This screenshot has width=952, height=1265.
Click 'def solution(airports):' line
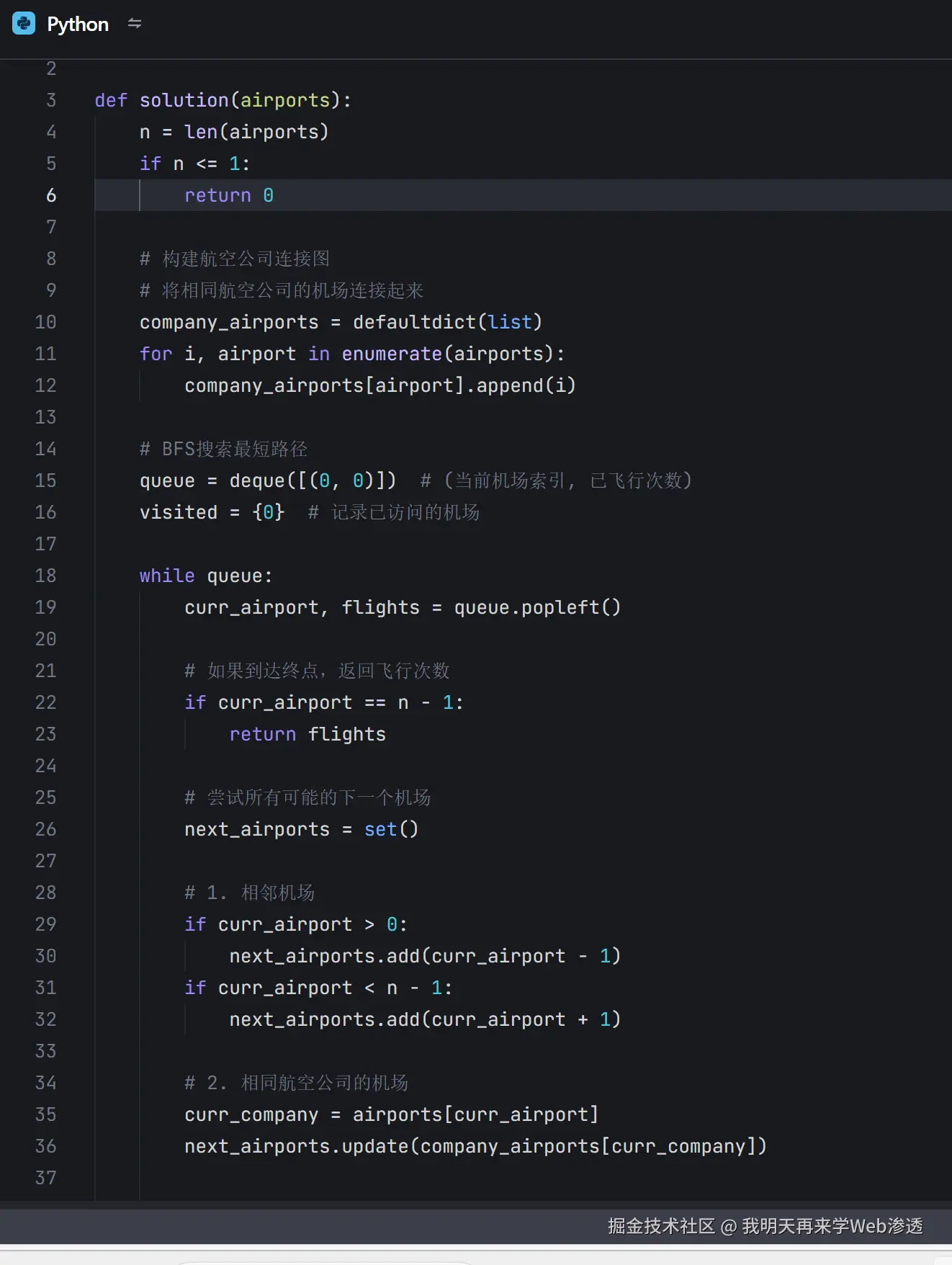(x=223, y=100)
